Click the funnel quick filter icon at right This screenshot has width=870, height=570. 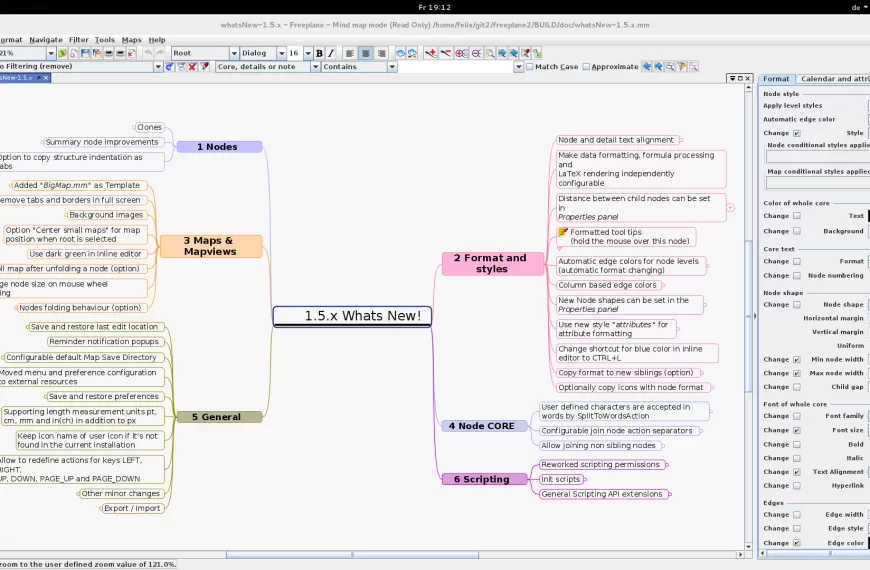pyautogui.click(x=682, y=67)
